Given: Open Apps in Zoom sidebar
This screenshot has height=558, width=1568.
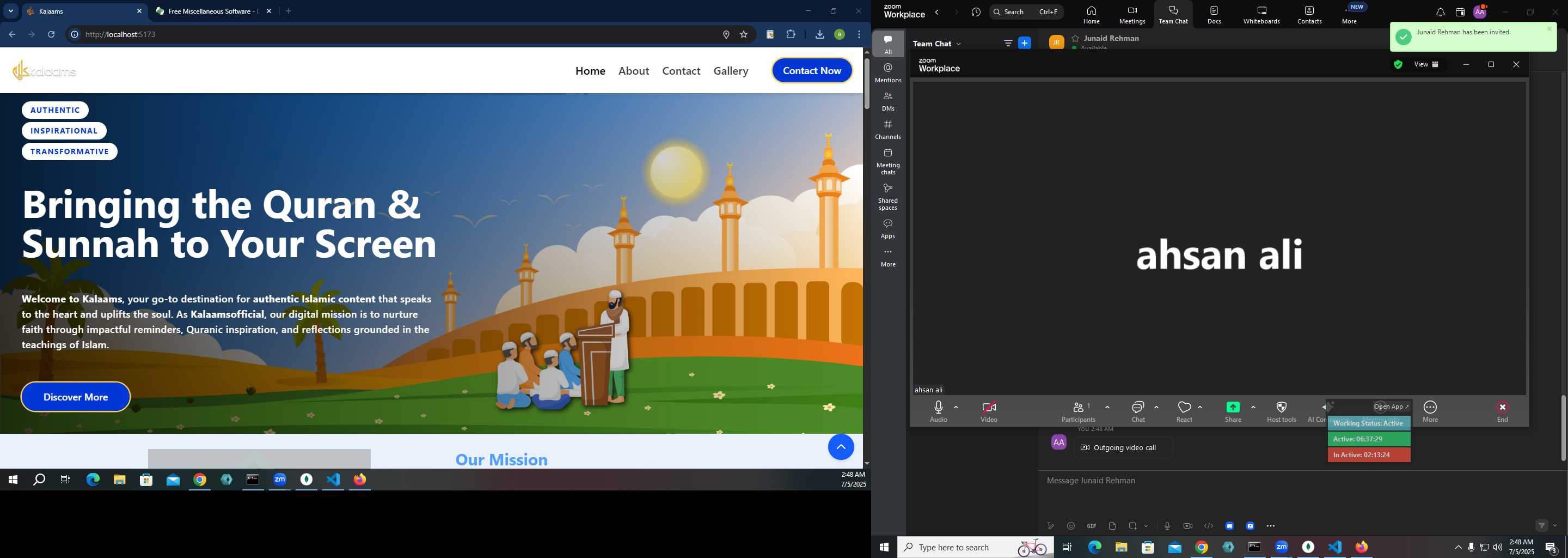Looking at the screenshot, I should click(888, 229).
